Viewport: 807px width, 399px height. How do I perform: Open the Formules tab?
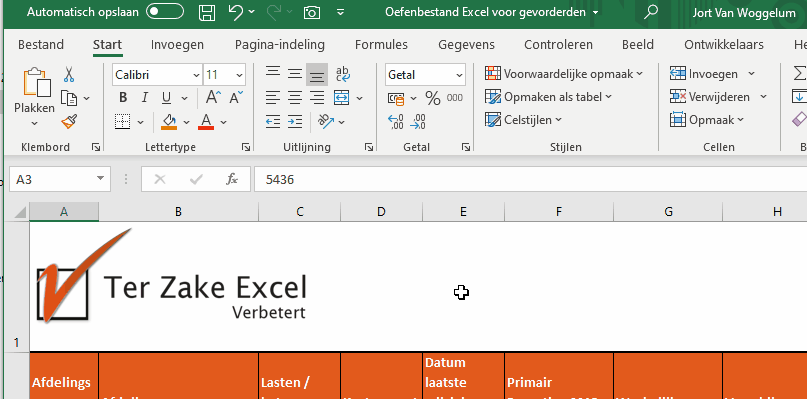click(x=381, y=45)
